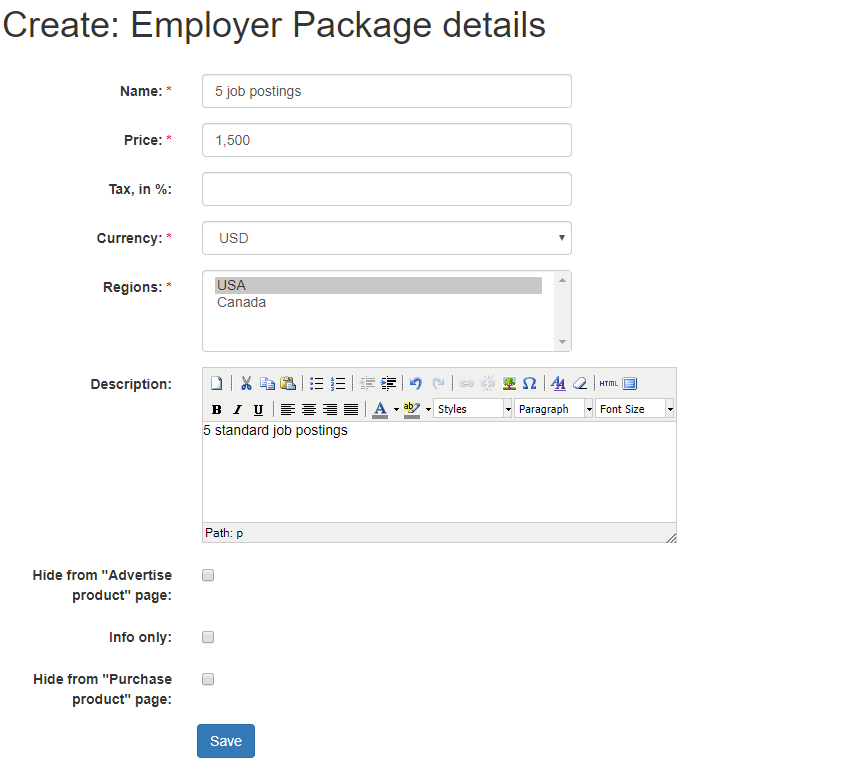Insert an ordered numbered list

pos(338,383)
